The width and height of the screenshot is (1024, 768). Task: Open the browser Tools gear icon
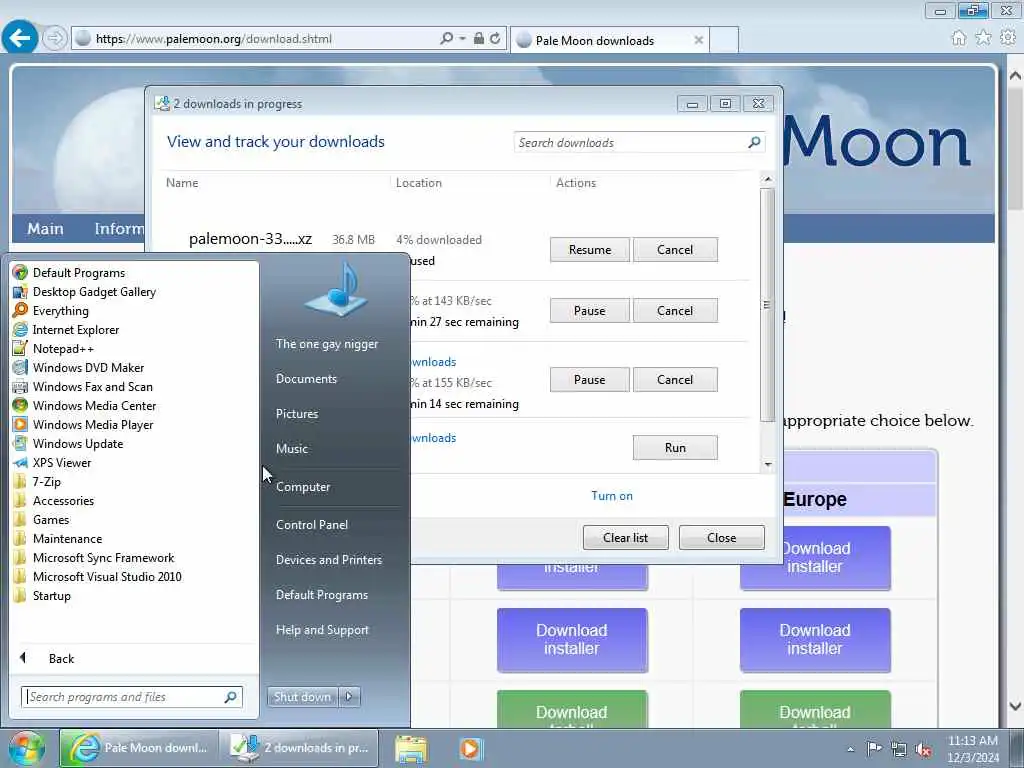(x=1008, y=38)
